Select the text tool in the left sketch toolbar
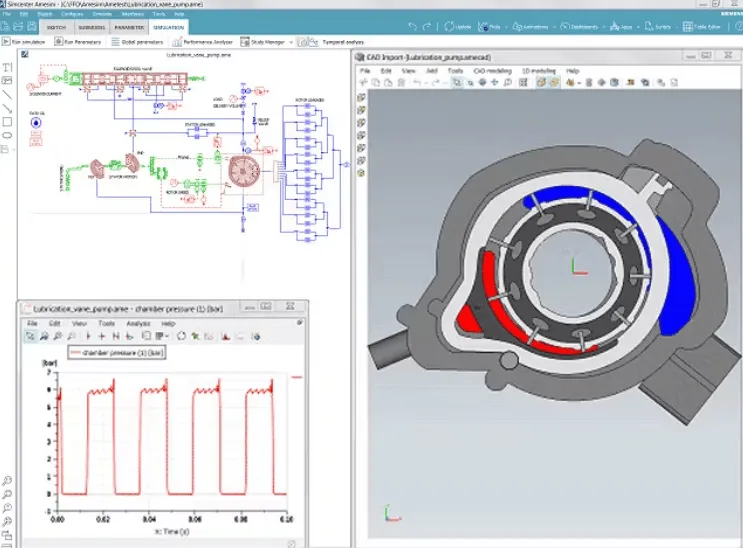The height and width of the screenshot is (548, 743). 8,67
